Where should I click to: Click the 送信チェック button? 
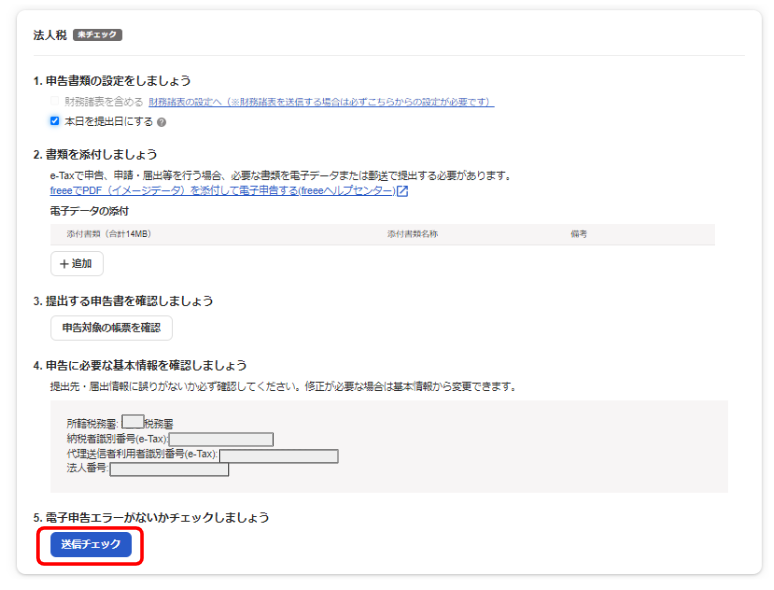click(x=91, y=544)
